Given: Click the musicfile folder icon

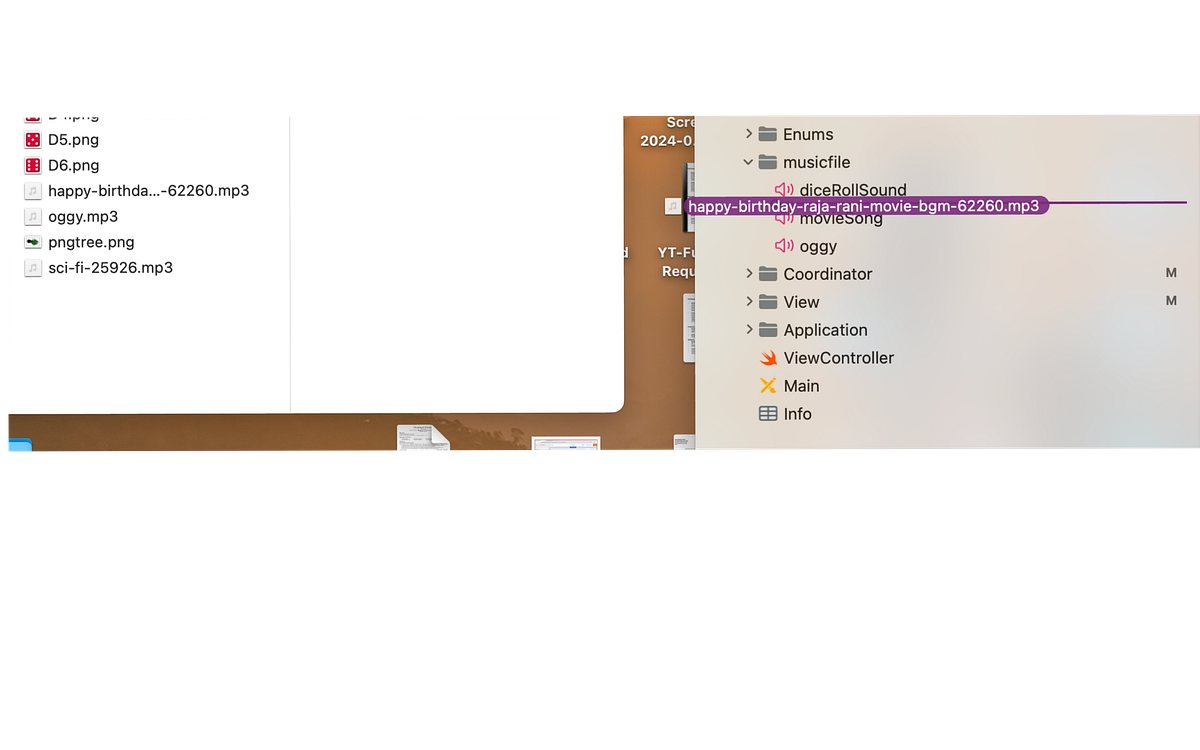Looking at the screenshot, I should click(x=766, y=161).
